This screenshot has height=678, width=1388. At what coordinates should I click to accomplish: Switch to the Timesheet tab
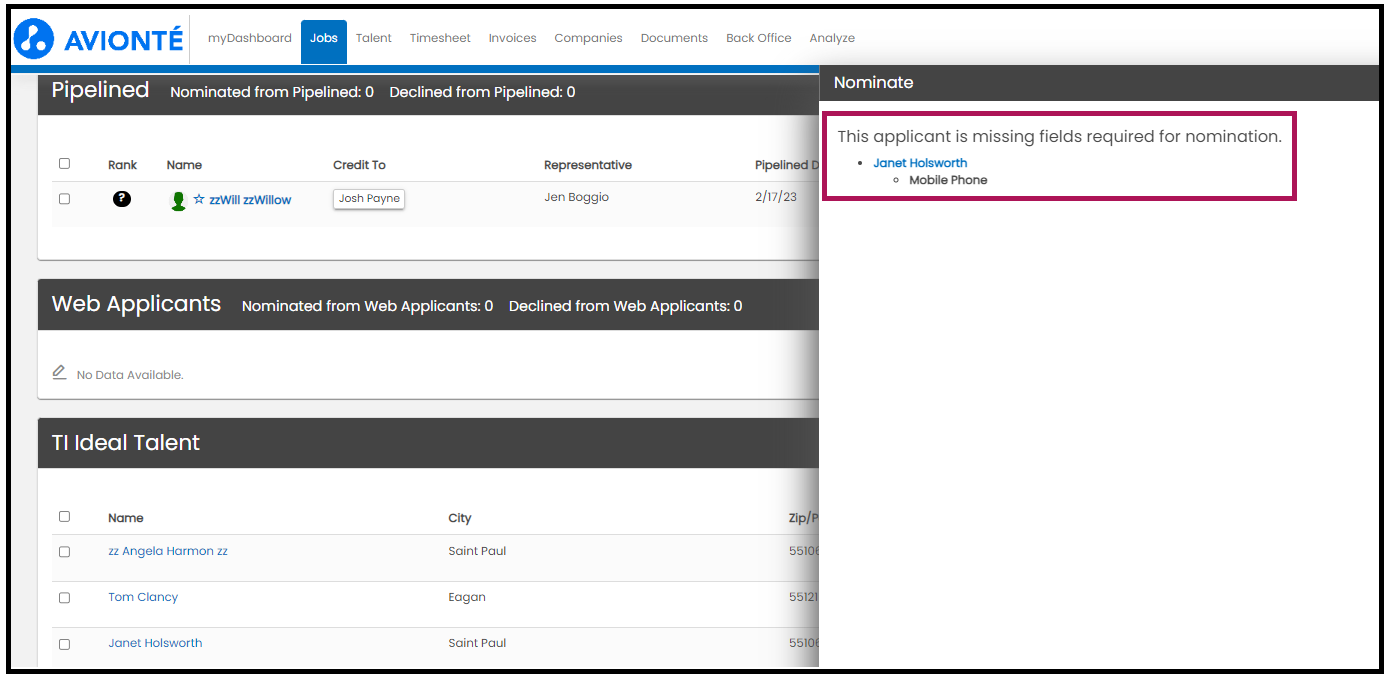tap(440, 39)
